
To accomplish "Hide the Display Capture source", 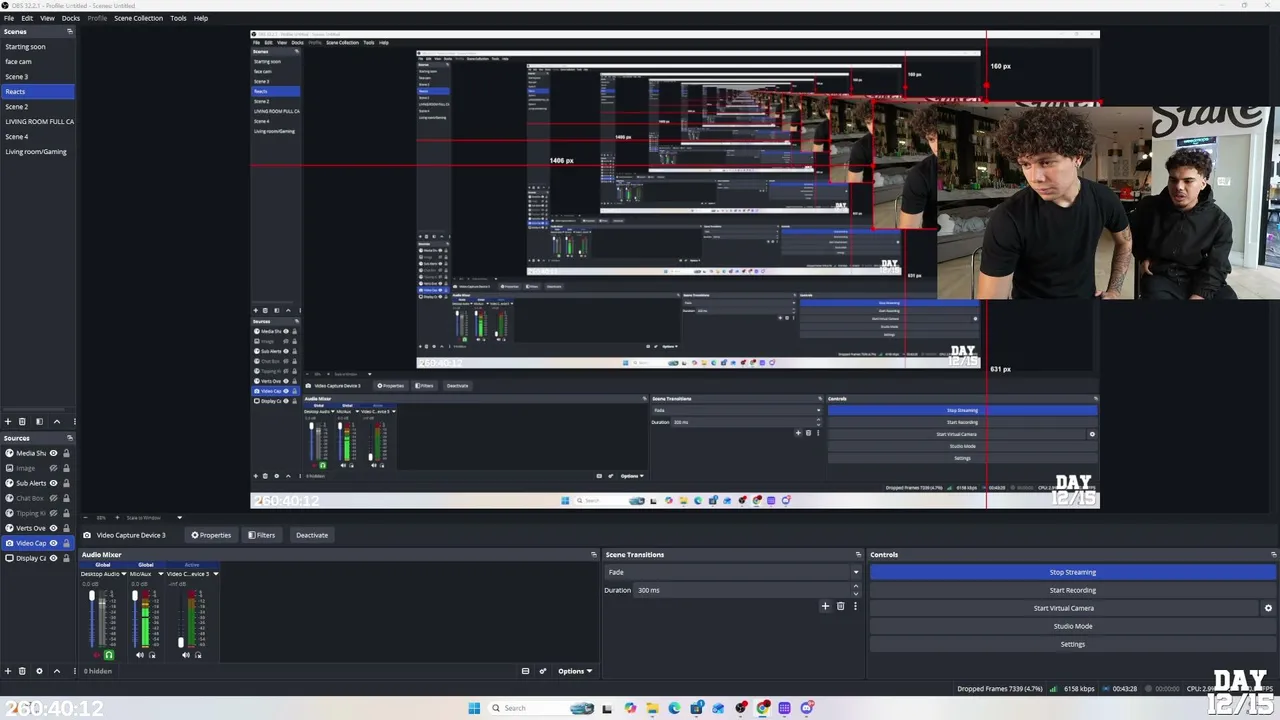I will tap(54, 558).
